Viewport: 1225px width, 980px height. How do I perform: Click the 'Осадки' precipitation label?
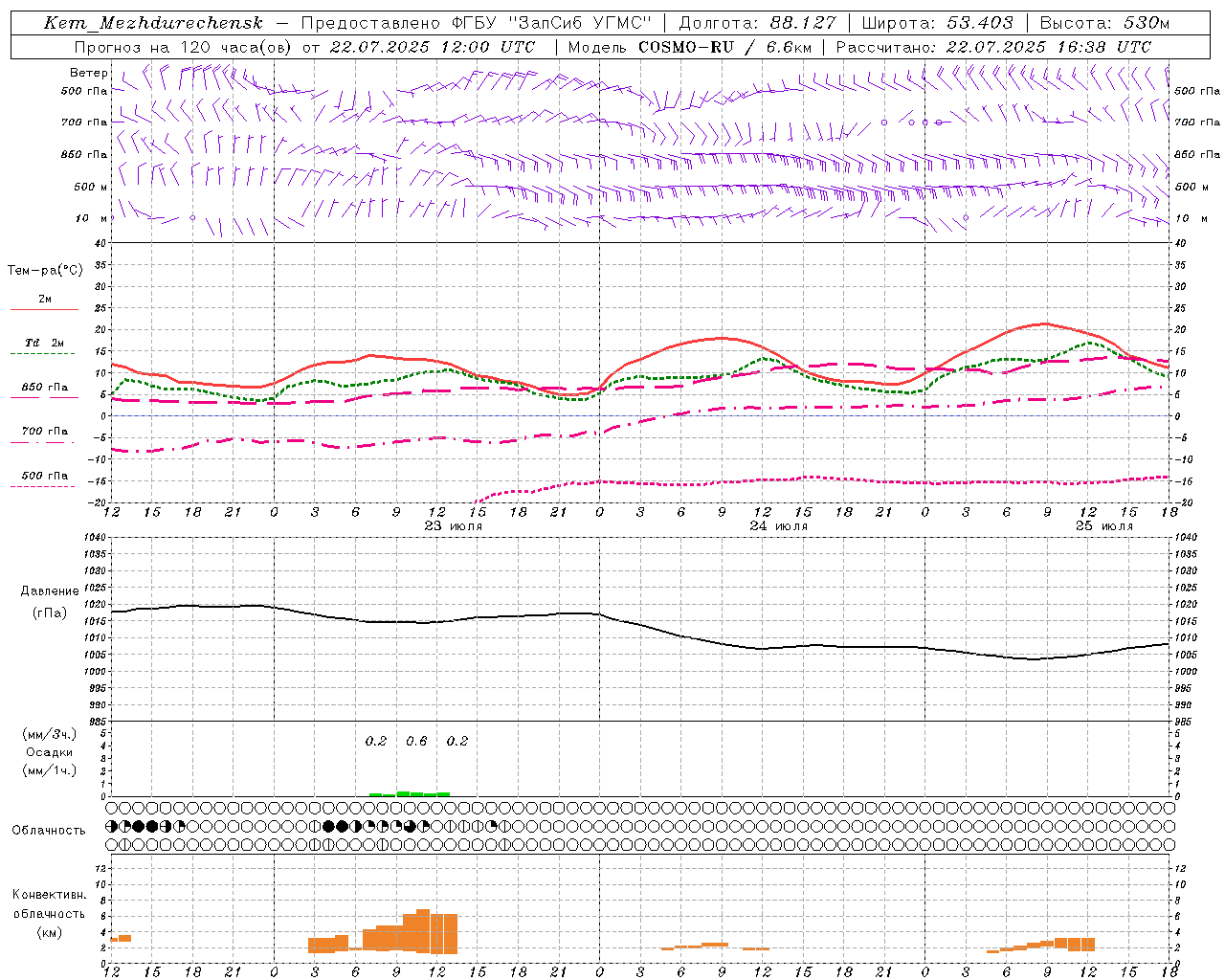pyautogui.click(x=50, y=752)
